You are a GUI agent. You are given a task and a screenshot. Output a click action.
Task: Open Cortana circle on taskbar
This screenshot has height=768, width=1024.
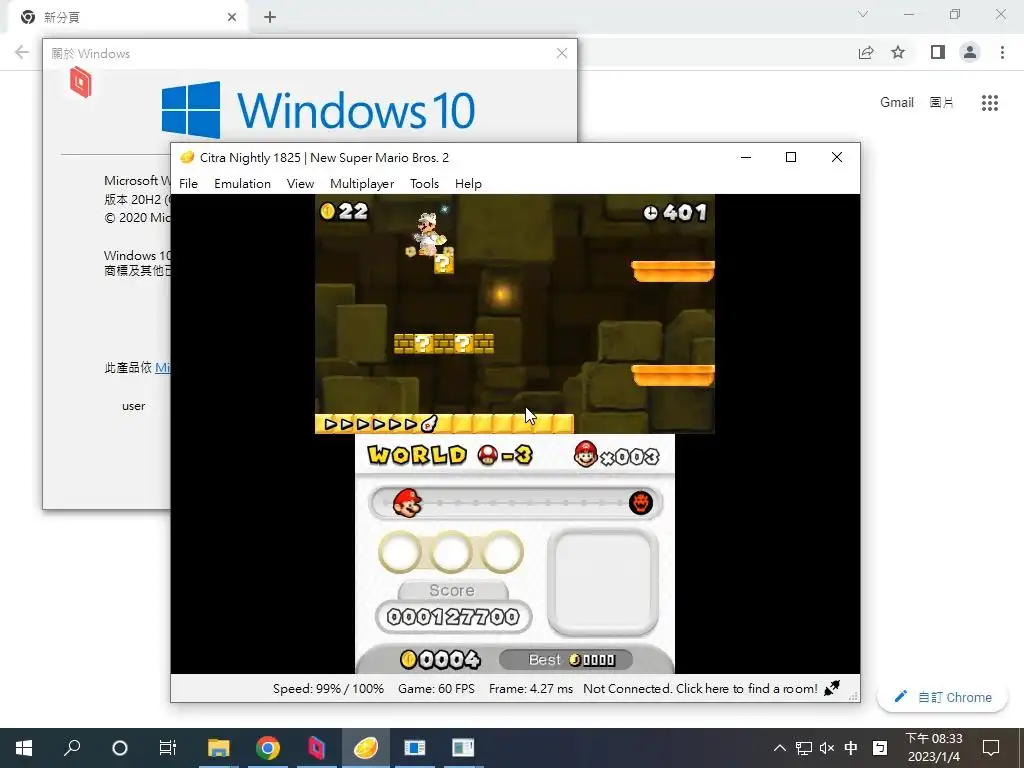(x=120, y=748)
